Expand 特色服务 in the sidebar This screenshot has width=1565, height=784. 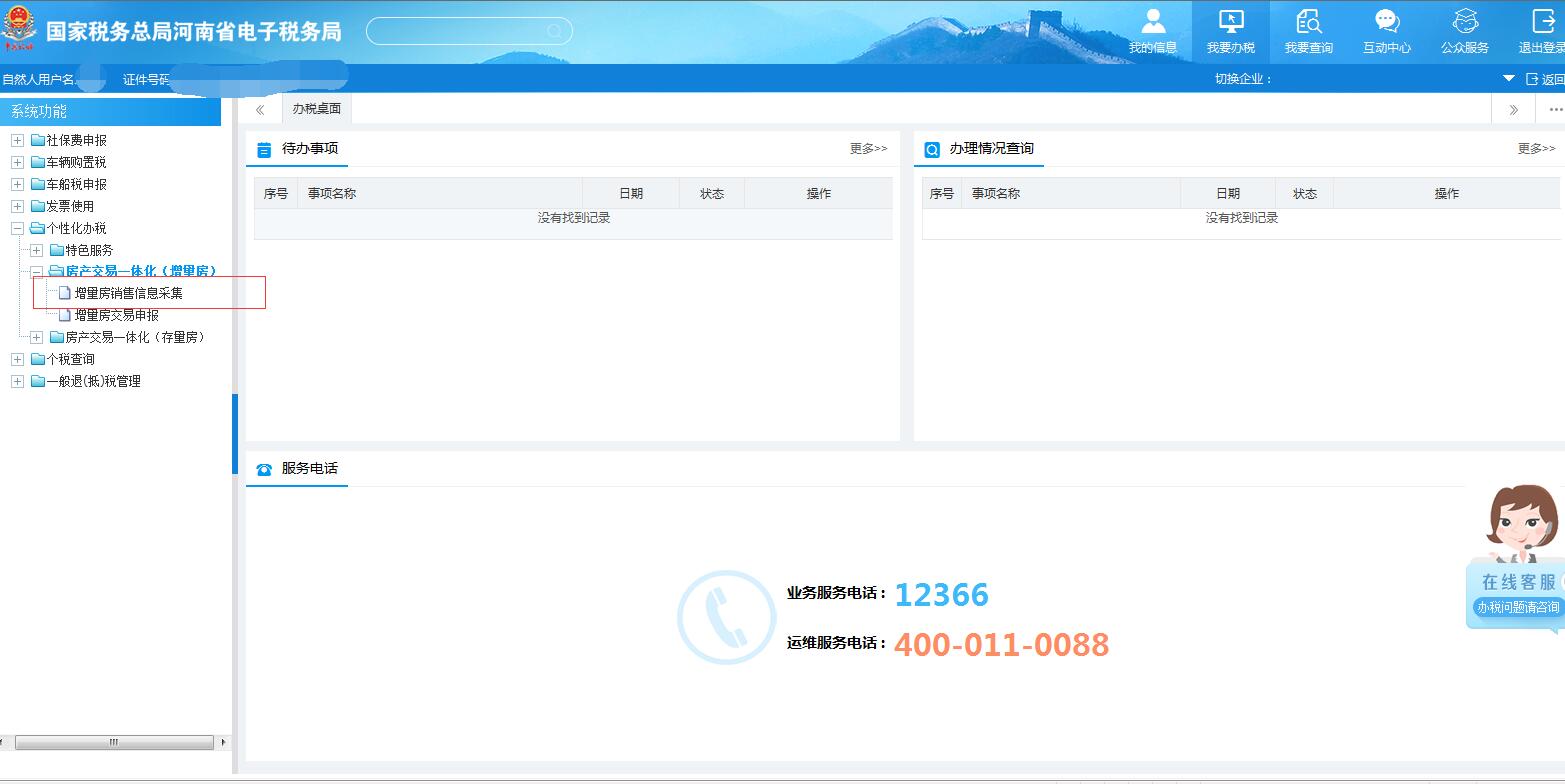click(37, 249)
